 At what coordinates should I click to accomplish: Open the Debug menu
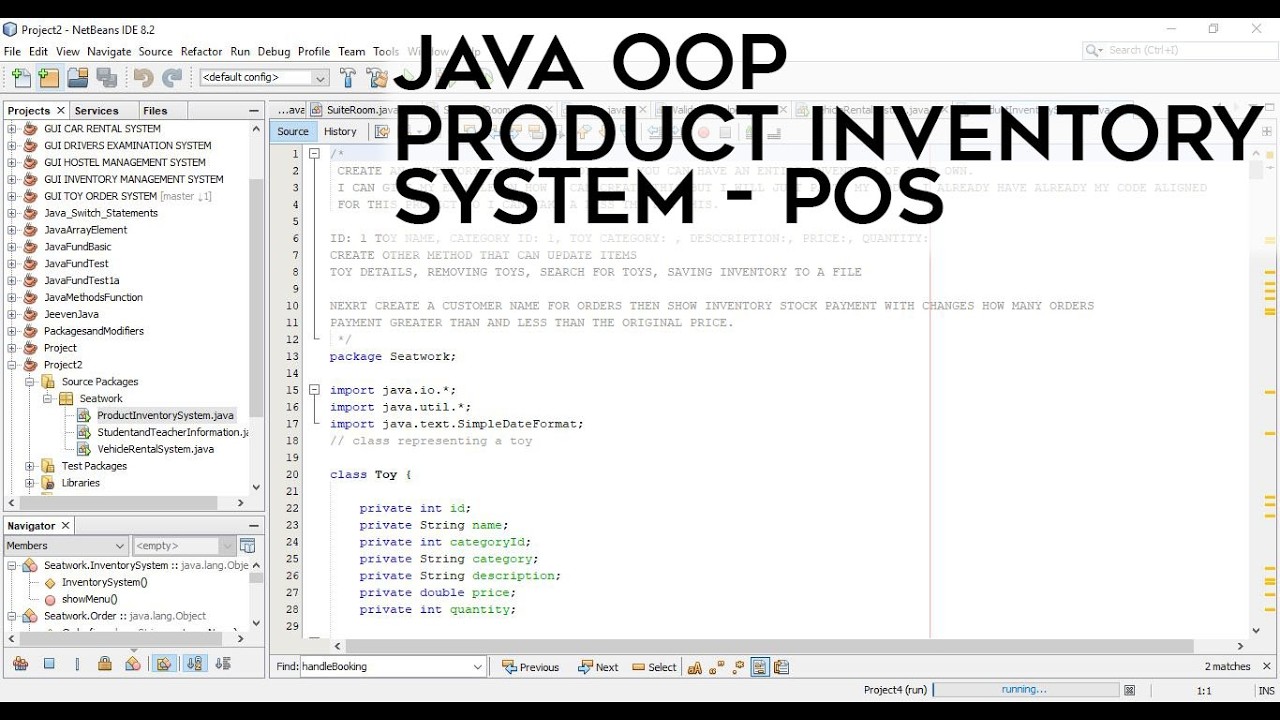(274, 51)
